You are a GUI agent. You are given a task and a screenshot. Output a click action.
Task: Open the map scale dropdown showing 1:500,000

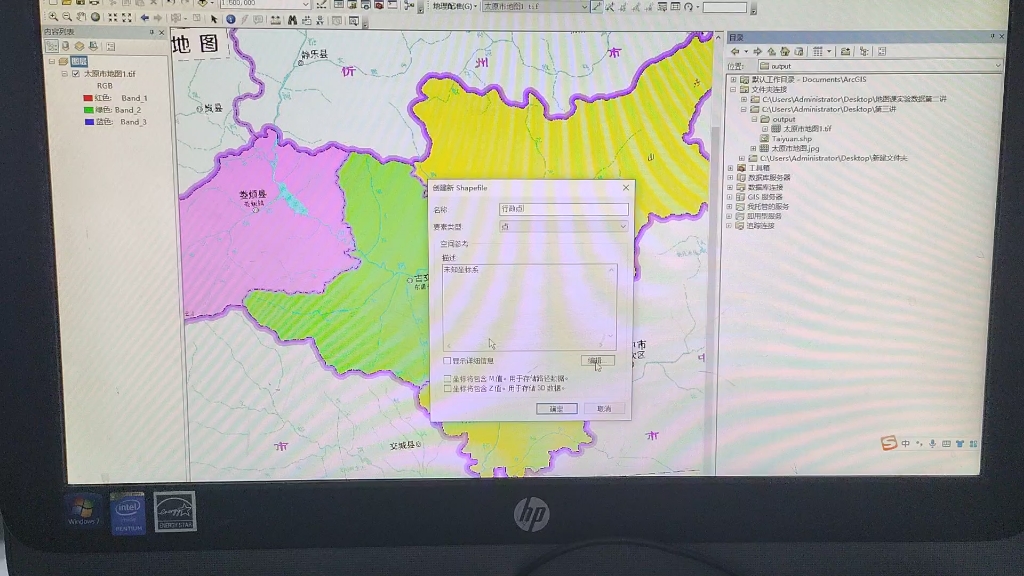(305, 5)
